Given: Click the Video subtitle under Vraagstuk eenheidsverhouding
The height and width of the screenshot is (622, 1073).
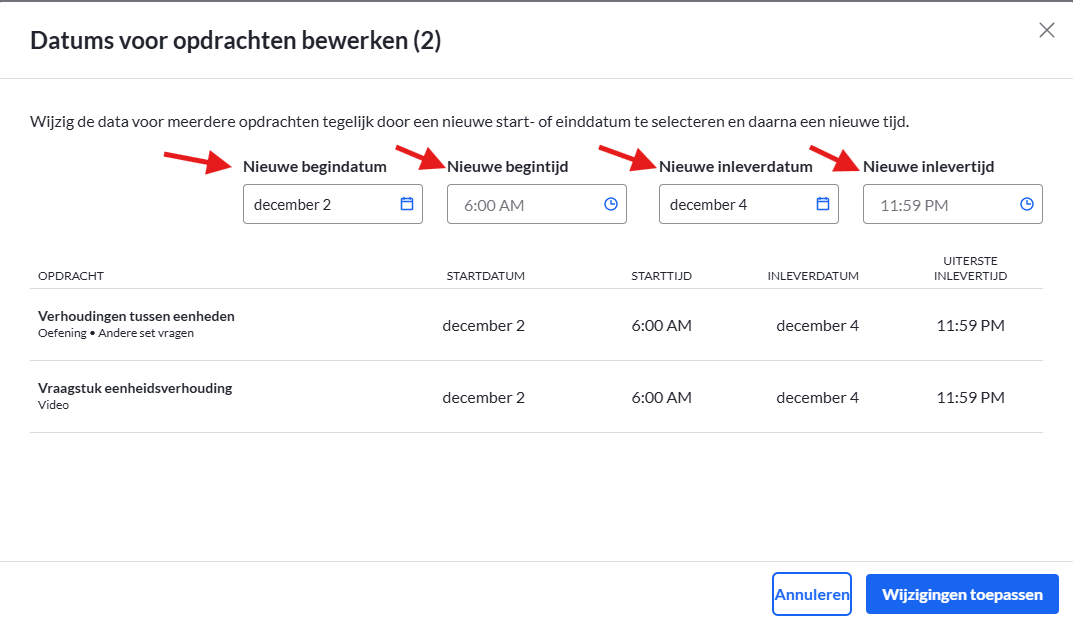Looking at the screenshot, I should click(53, 405).
